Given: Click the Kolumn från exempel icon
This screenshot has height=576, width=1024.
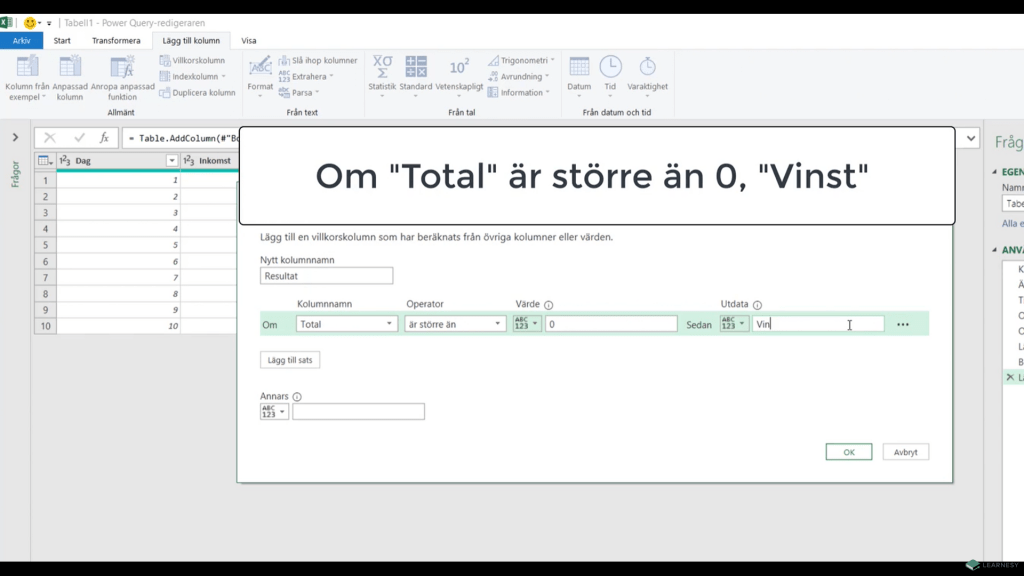Looking at the screenshot, I should [27, 68].
